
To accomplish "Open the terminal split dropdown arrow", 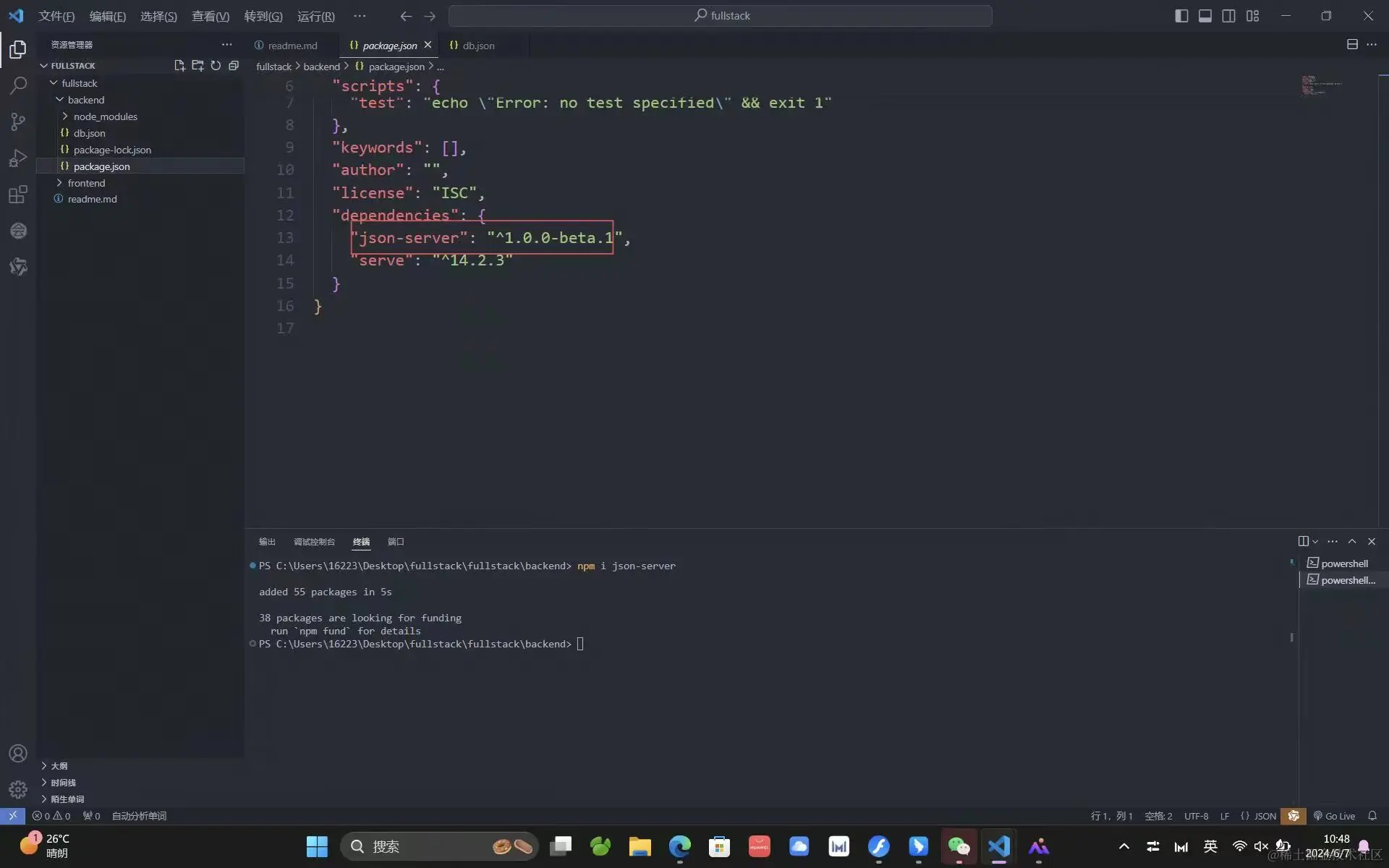I will click(1315, 541).
